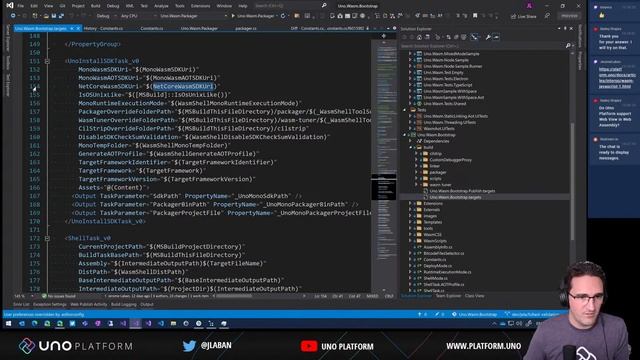Collapse the UnoInstallSDKTask_v0 code block
The width and height of the screenshot is (640, 360).
tap(47, 61)
